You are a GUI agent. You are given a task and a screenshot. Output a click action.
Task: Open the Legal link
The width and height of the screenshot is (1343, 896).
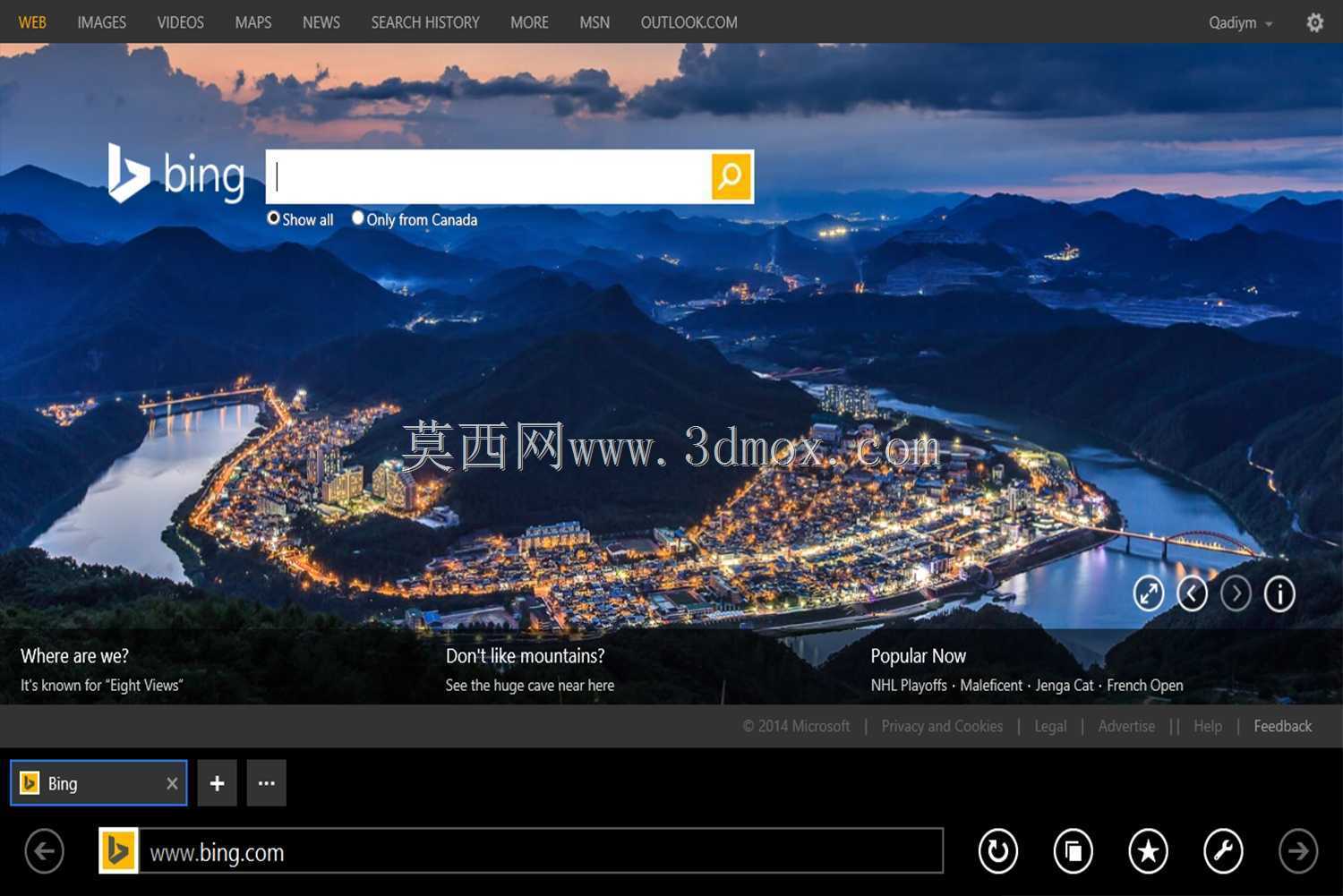pyautogui.click(x=1050, y=726)
